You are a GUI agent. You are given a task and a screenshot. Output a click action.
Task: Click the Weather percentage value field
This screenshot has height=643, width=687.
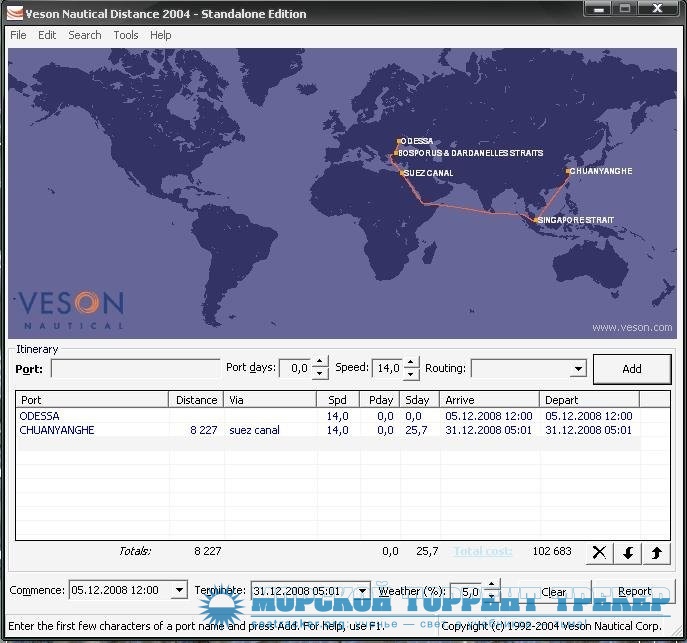(467, 592)
